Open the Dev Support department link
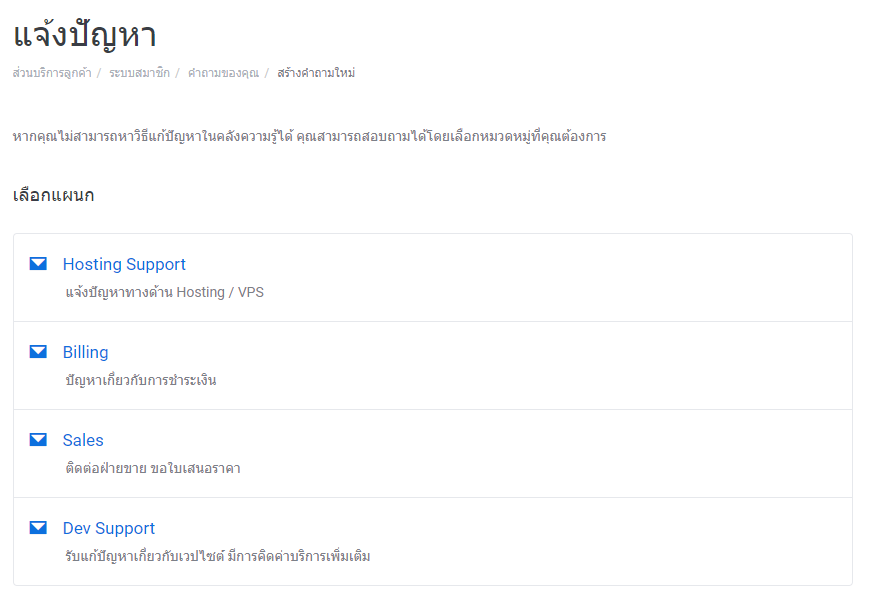This screenshot has height=600, width=871. tap(108, 528)
